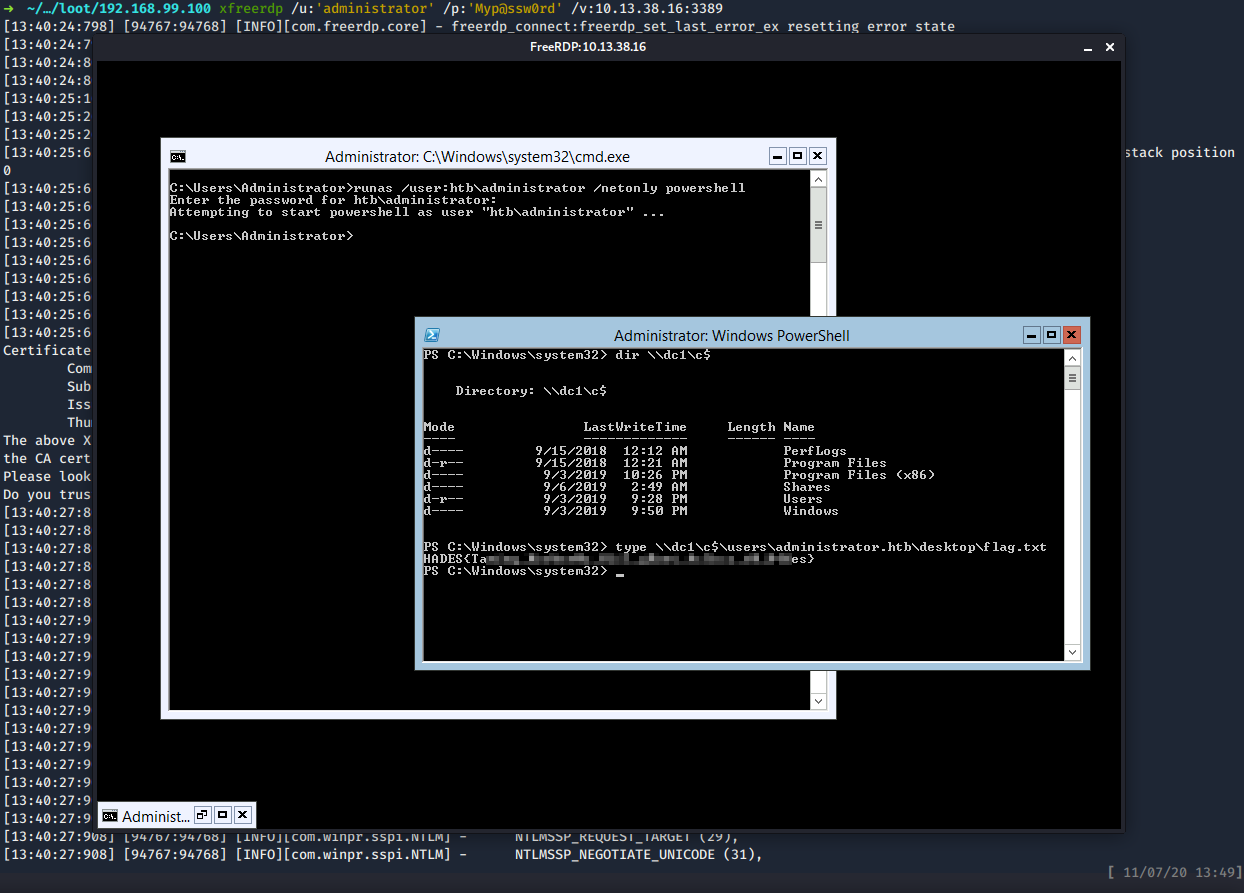This screenshot has height=893, width=1244.
Task: Restore the minimized Administrator window at bottom
Action: [x=202, y=815]
